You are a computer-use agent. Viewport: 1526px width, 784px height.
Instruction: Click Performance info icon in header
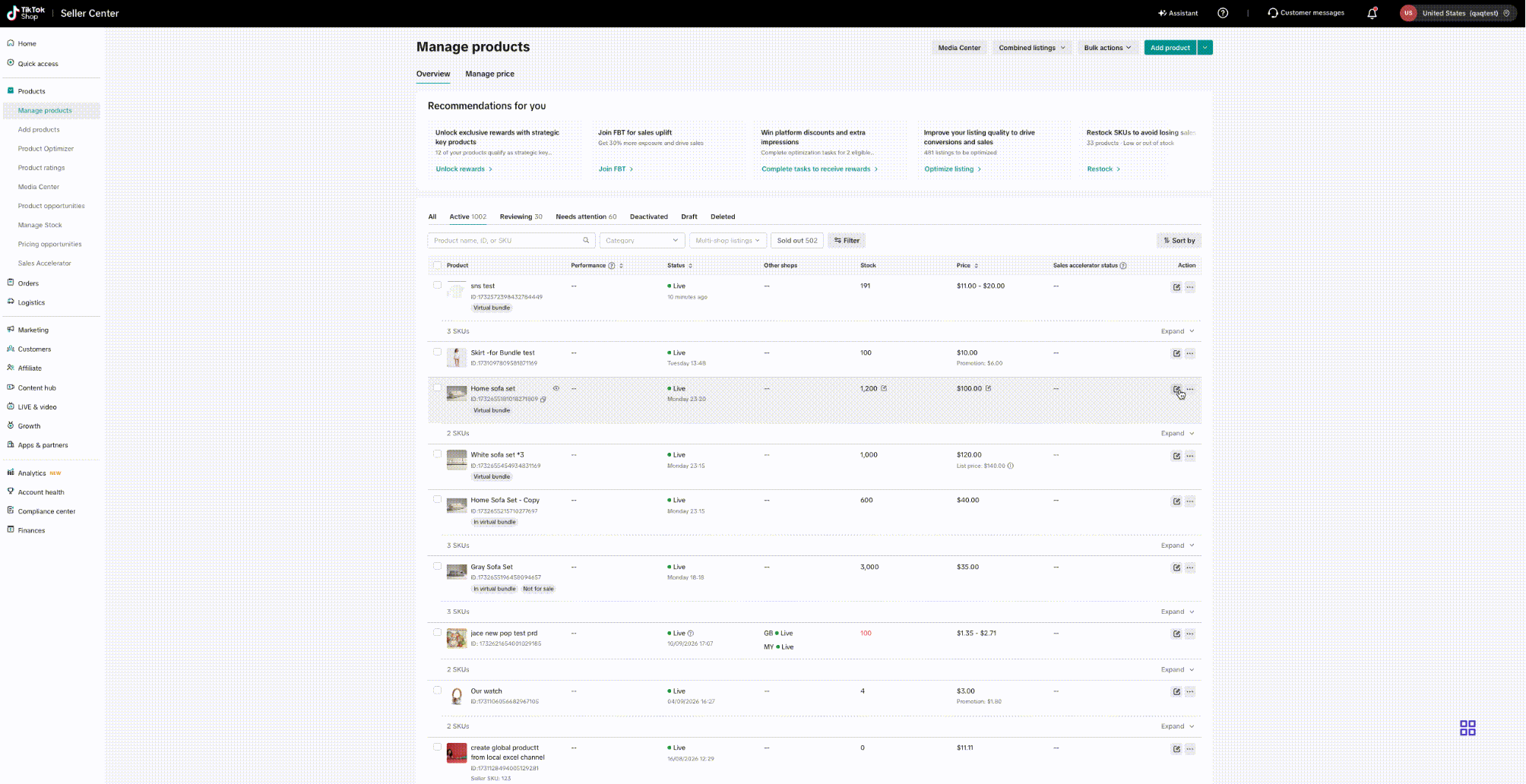(611, 266)
